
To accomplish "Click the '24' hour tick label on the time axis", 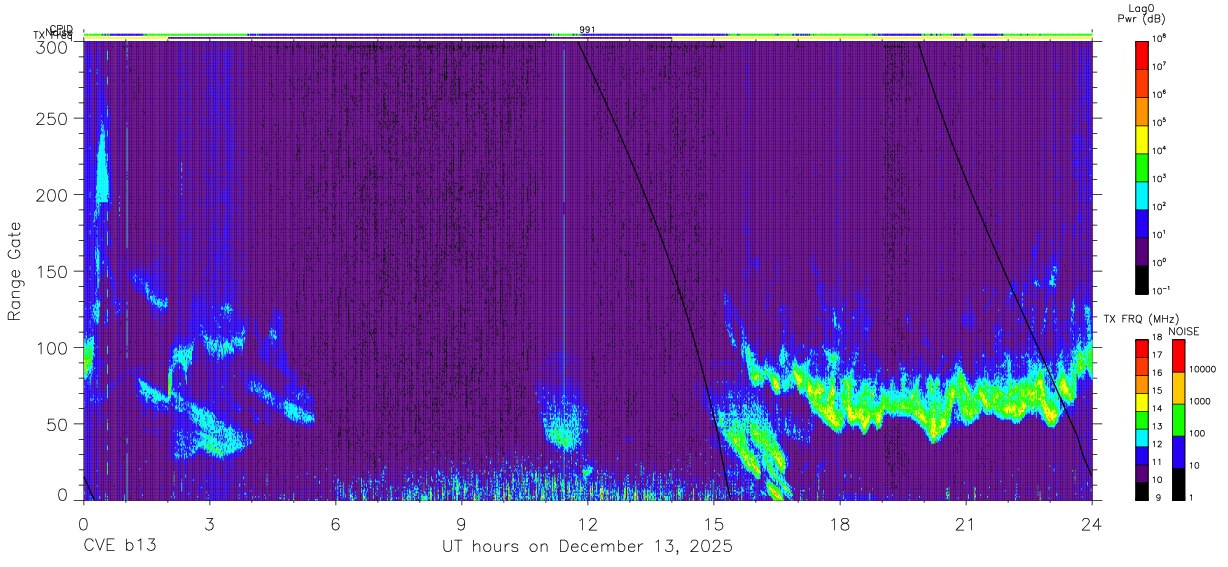I will click(1092, 524).
